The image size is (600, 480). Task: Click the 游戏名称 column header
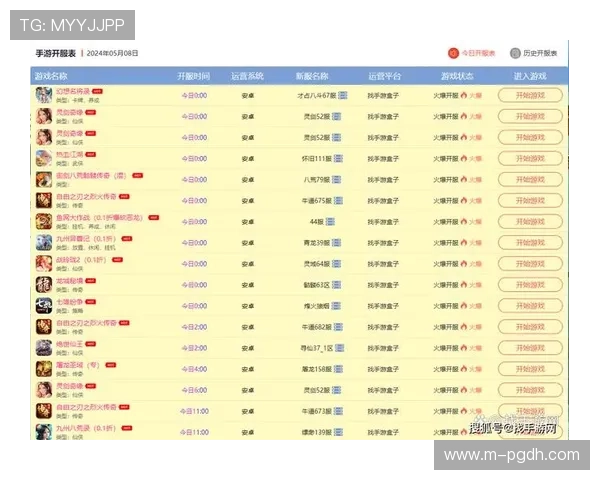(51, 76)
